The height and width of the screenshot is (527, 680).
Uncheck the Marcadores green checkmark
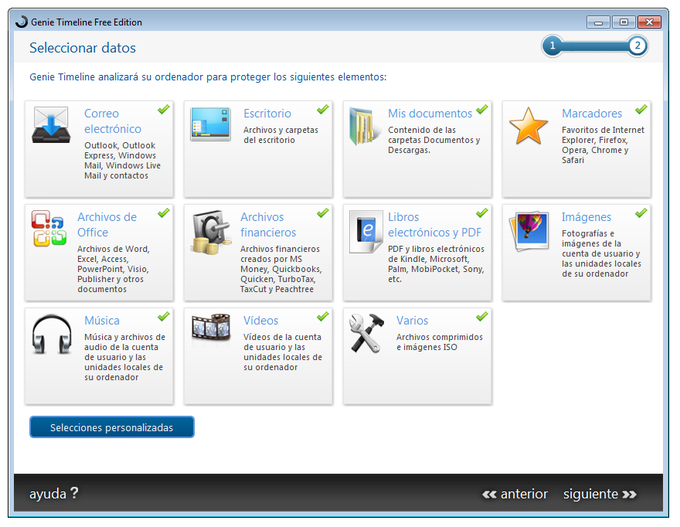tap(641, 109)
